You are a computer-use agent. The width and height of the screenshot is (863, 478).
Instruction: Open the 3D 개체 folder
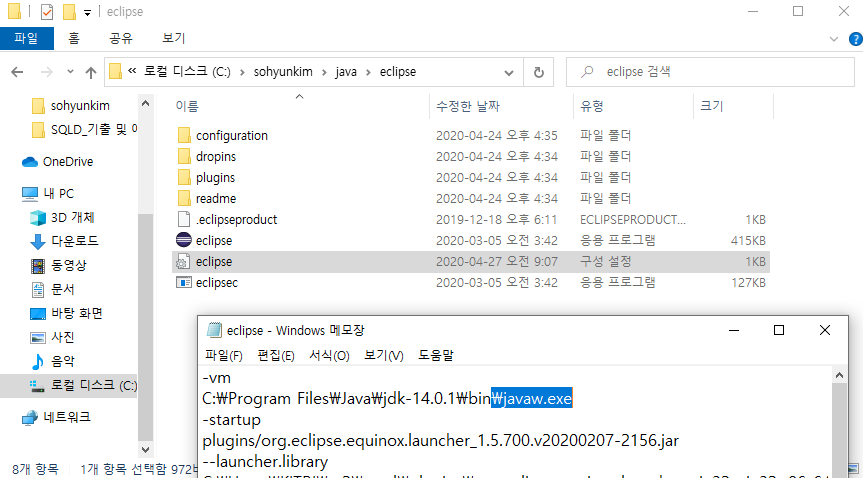click(x=62, y=218)
